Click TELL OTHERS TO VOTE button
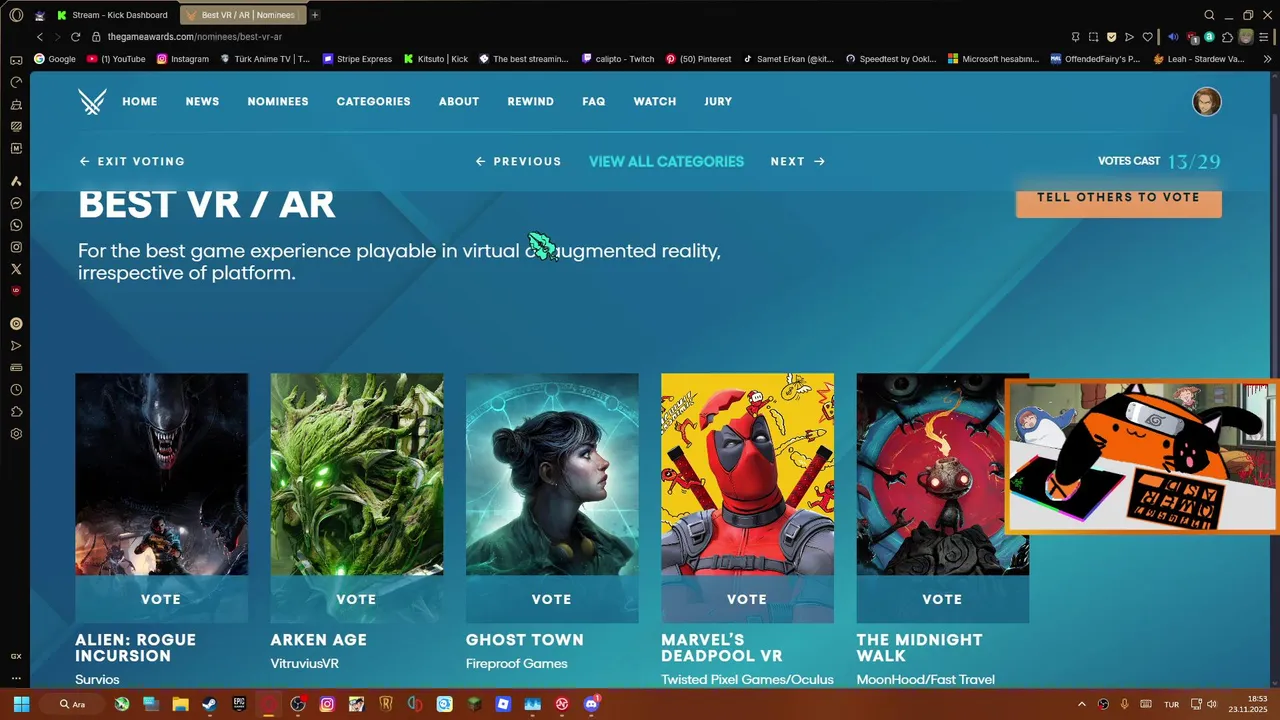Image resolution: width=1280 pixels, height=720 pixels. tap(1118, 198)
